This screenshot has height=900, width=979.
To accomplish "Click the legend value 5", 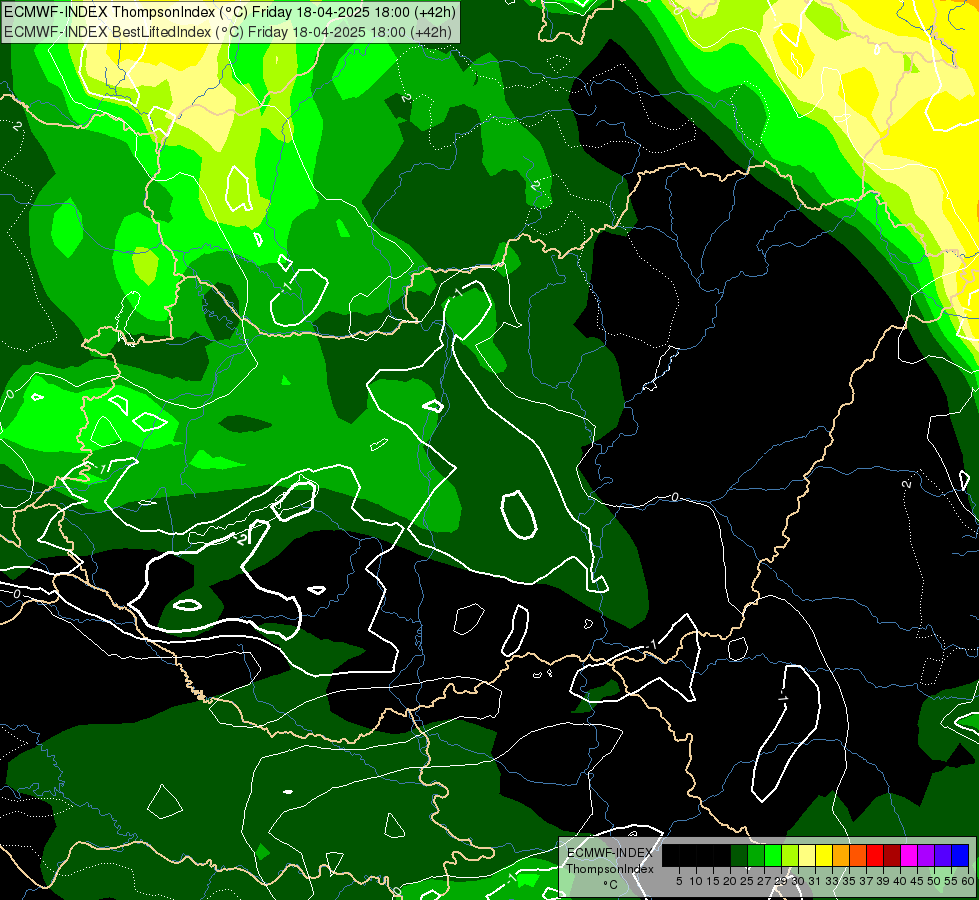I will coord(679,881).
